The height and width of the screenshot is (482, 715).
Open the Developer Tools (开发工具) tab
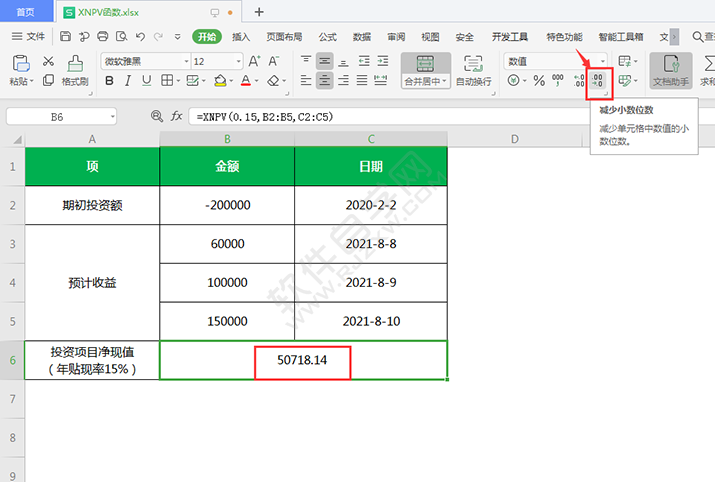click(509, 36)
